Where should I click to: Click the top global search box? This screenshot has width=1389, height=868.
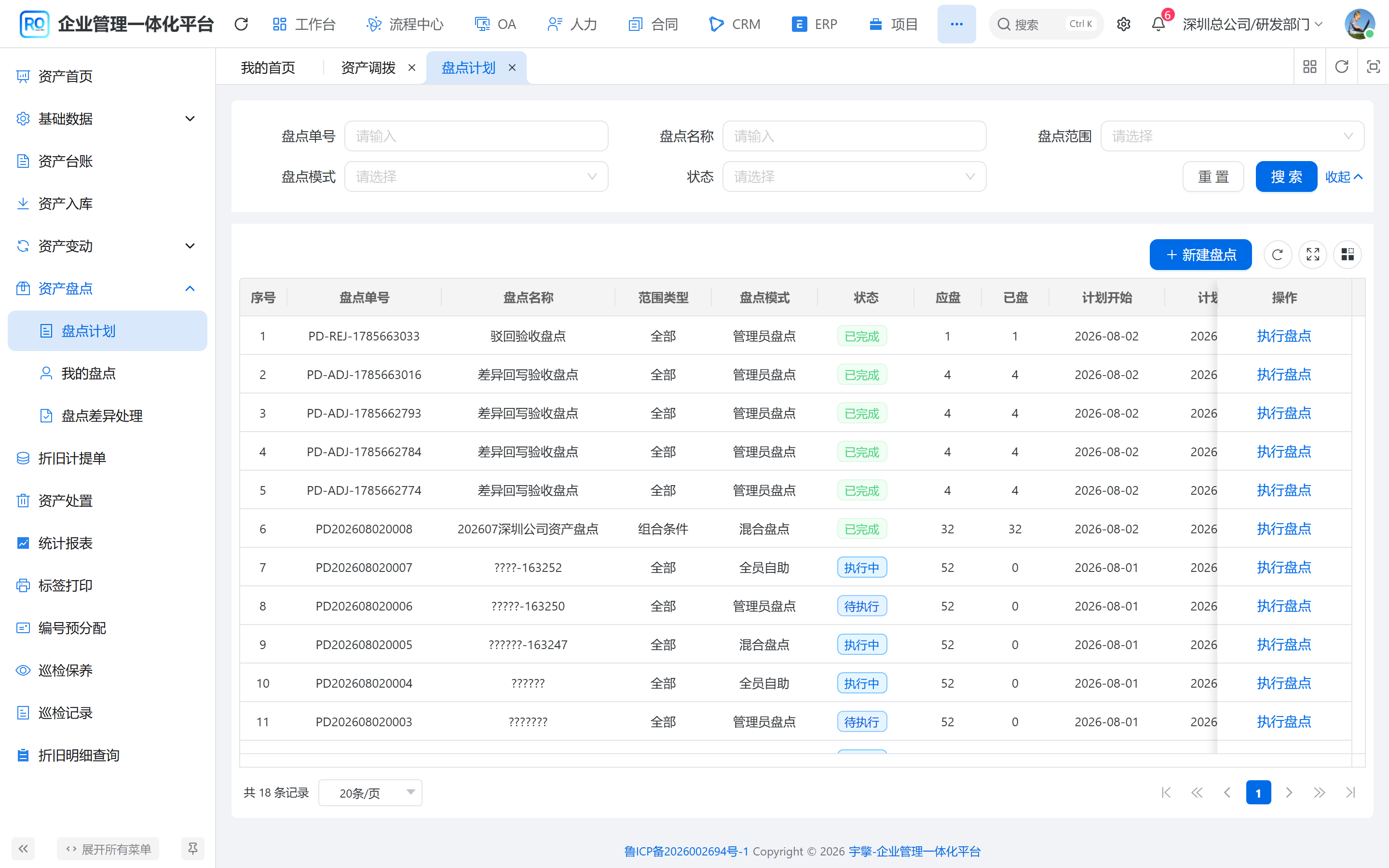click(1046, 24)
